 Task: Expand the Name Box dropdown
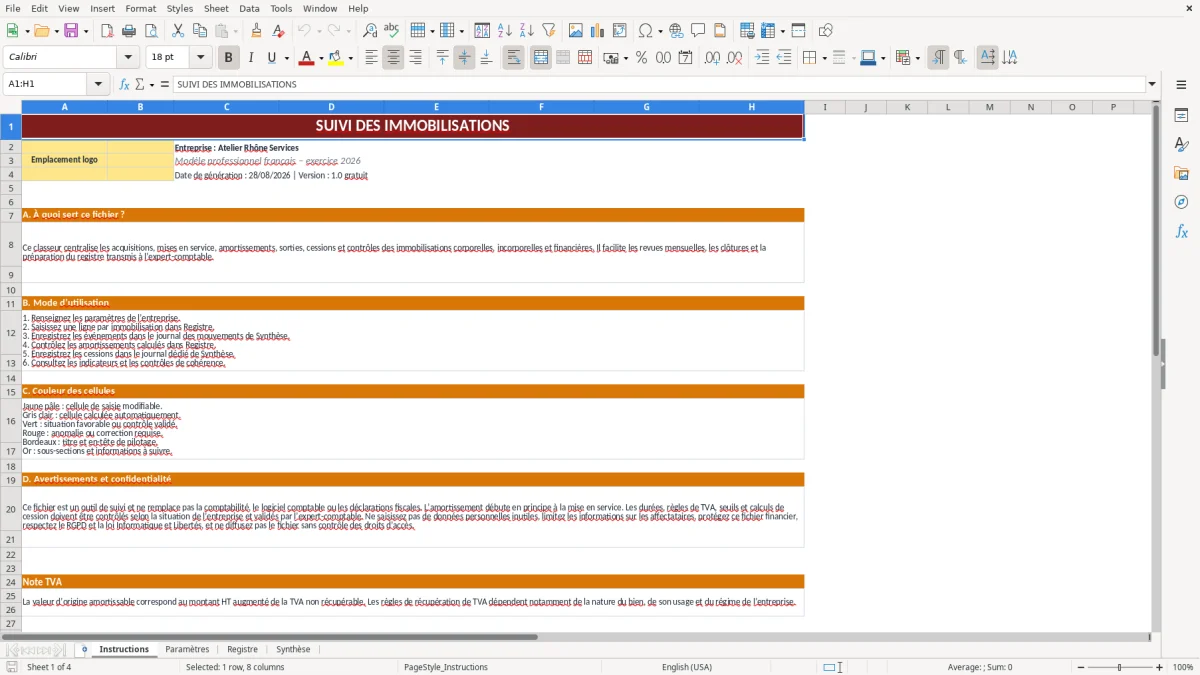click(99, 85)
